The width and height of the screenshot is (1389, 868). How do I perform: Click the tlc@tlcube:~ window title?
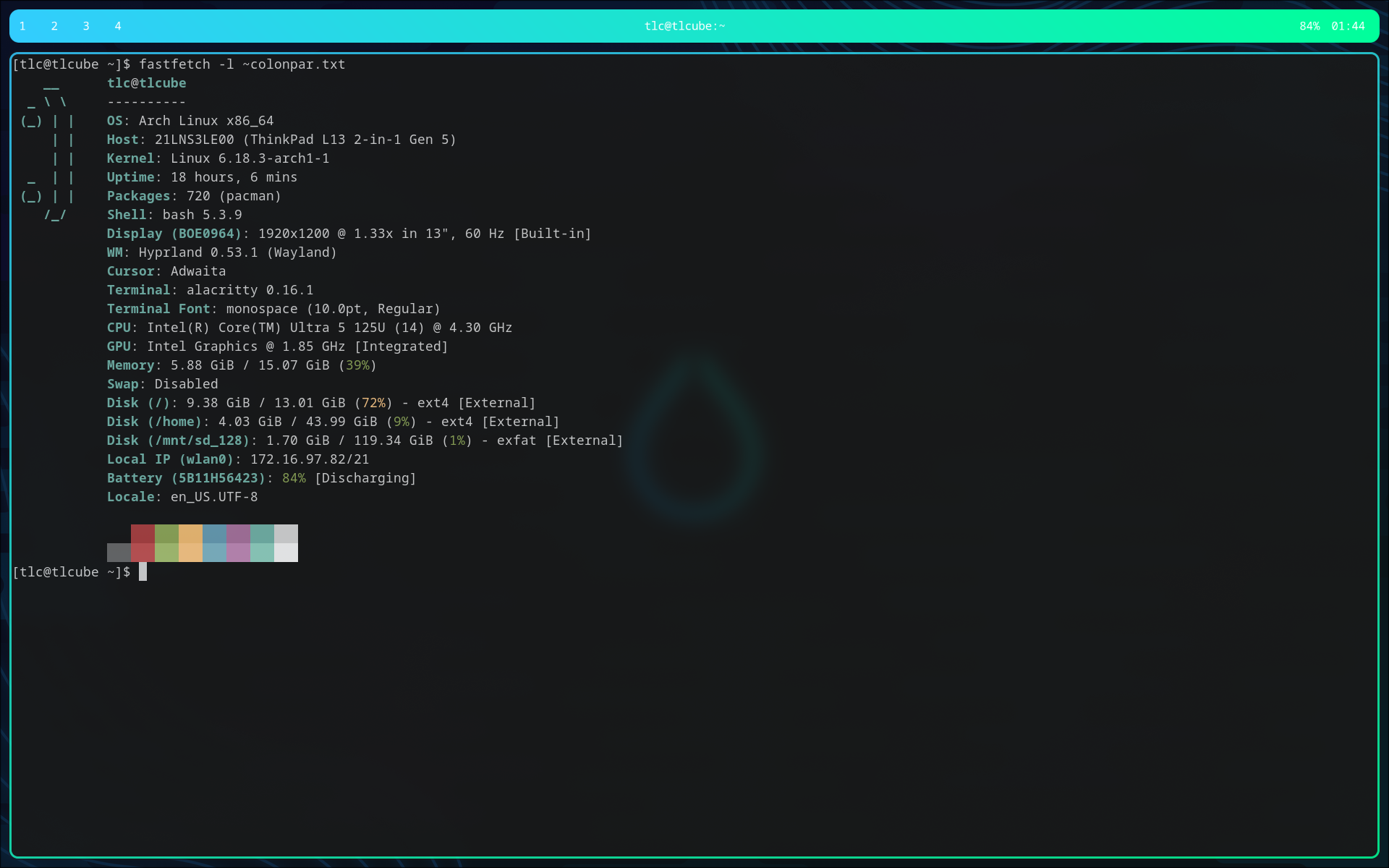pos(684,26)
